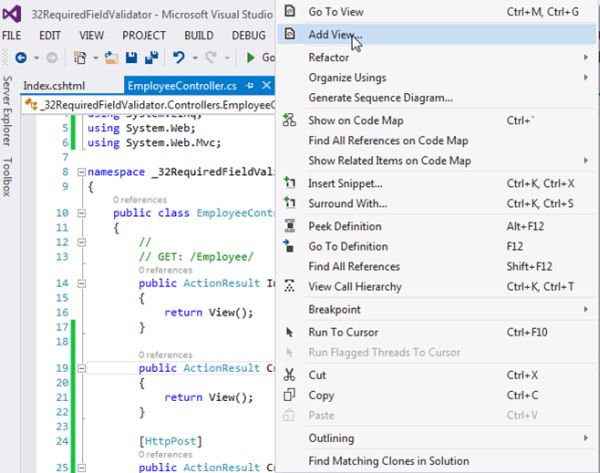The width and height of the screenshot is (600, 473).
Task: Click the class navigation combo box
Action: 150,104
